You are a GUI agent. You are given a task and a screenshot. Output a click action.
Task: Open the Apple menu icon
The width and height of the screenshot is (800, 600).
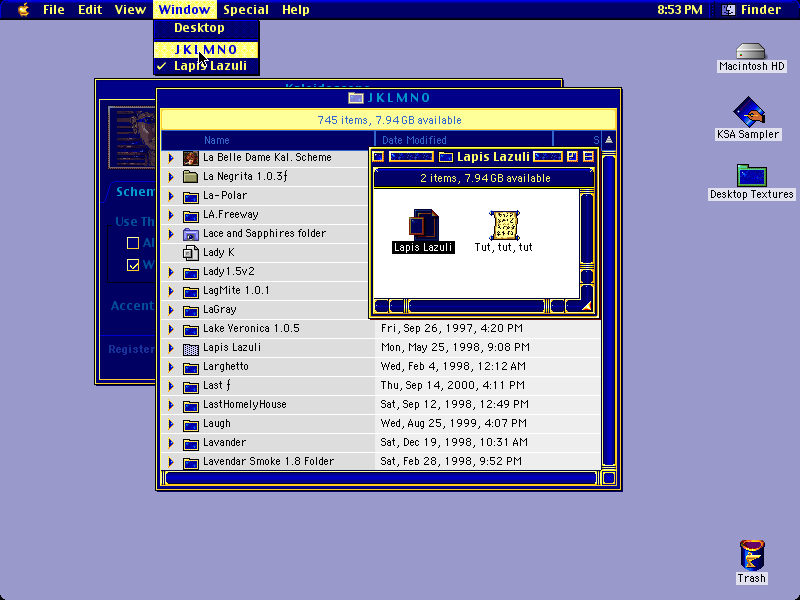coord(23,10)
